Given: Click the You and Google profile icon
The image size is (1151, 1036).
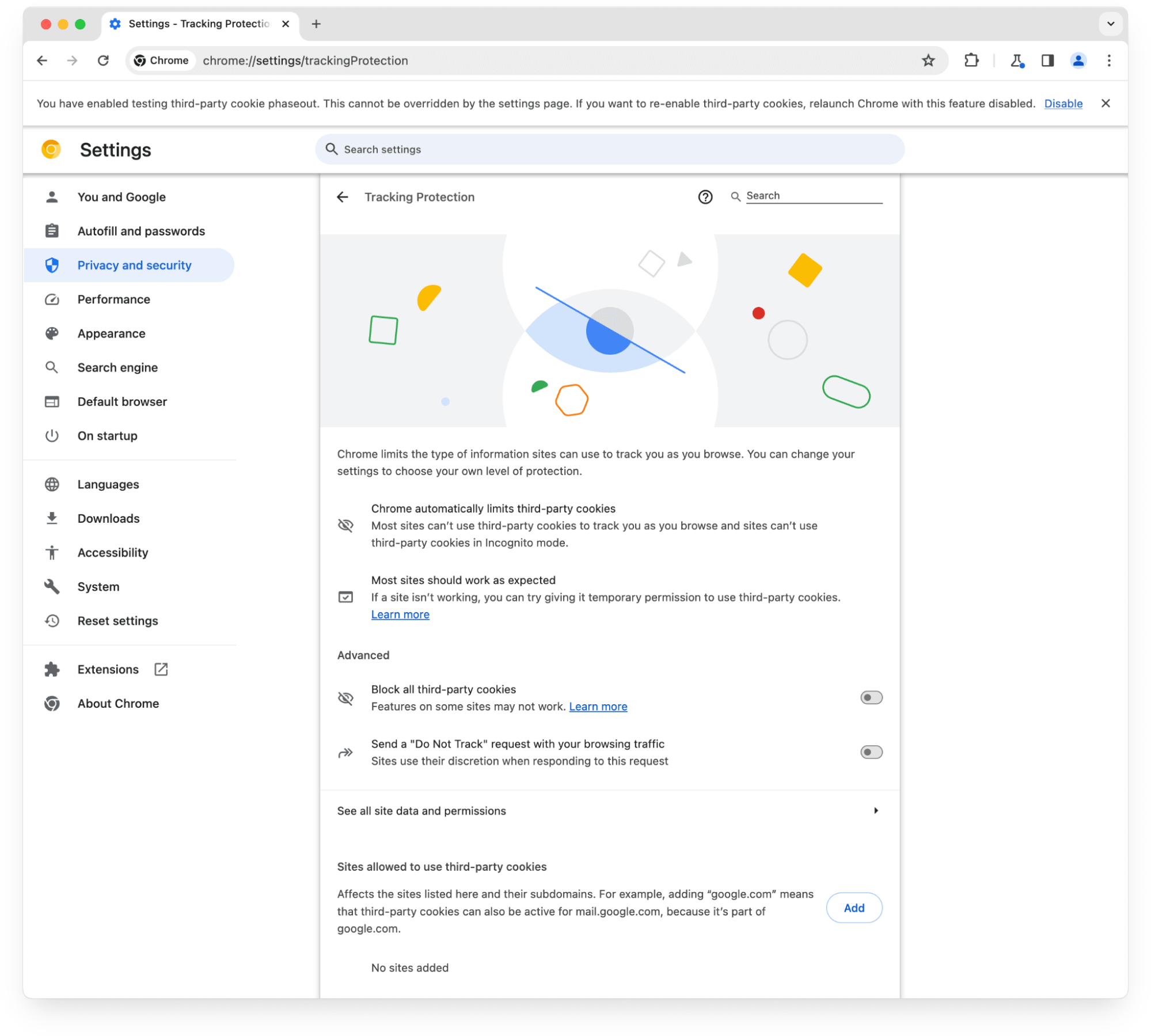Looking at the screenshot, I should [53, 197].
